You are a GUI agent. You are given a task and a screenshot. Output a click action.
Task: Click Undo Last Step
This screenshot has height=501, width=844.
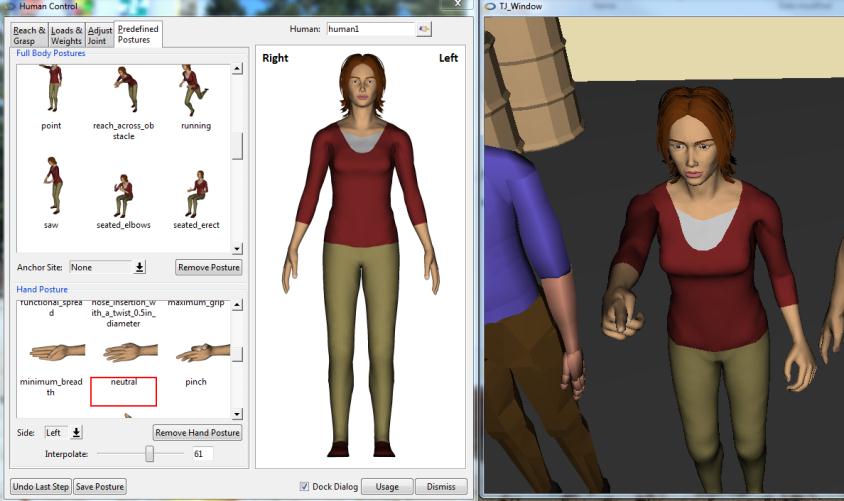click(x=41, y=487)
